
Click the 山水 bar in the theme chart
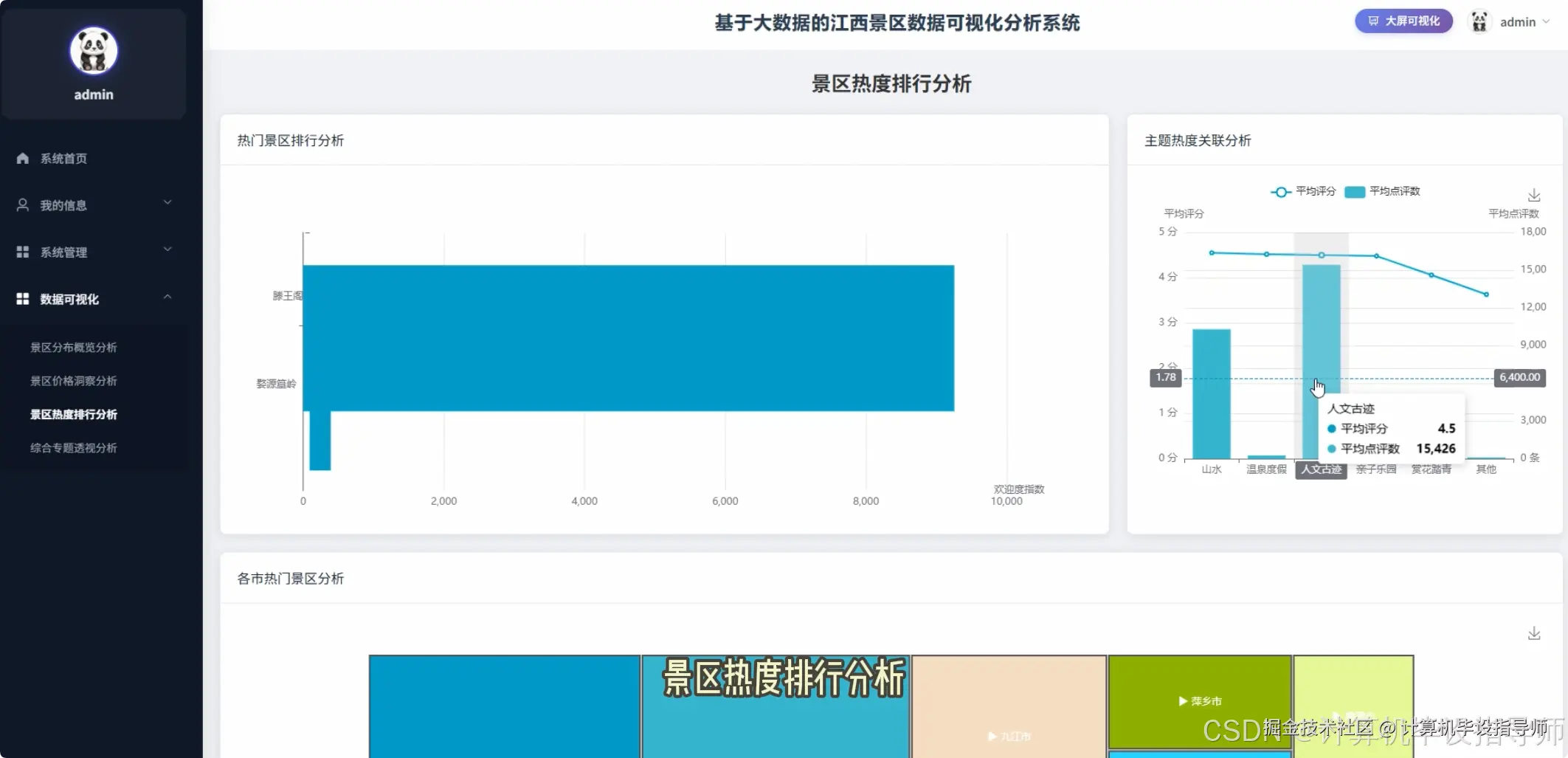click(x=1212, y=393)
